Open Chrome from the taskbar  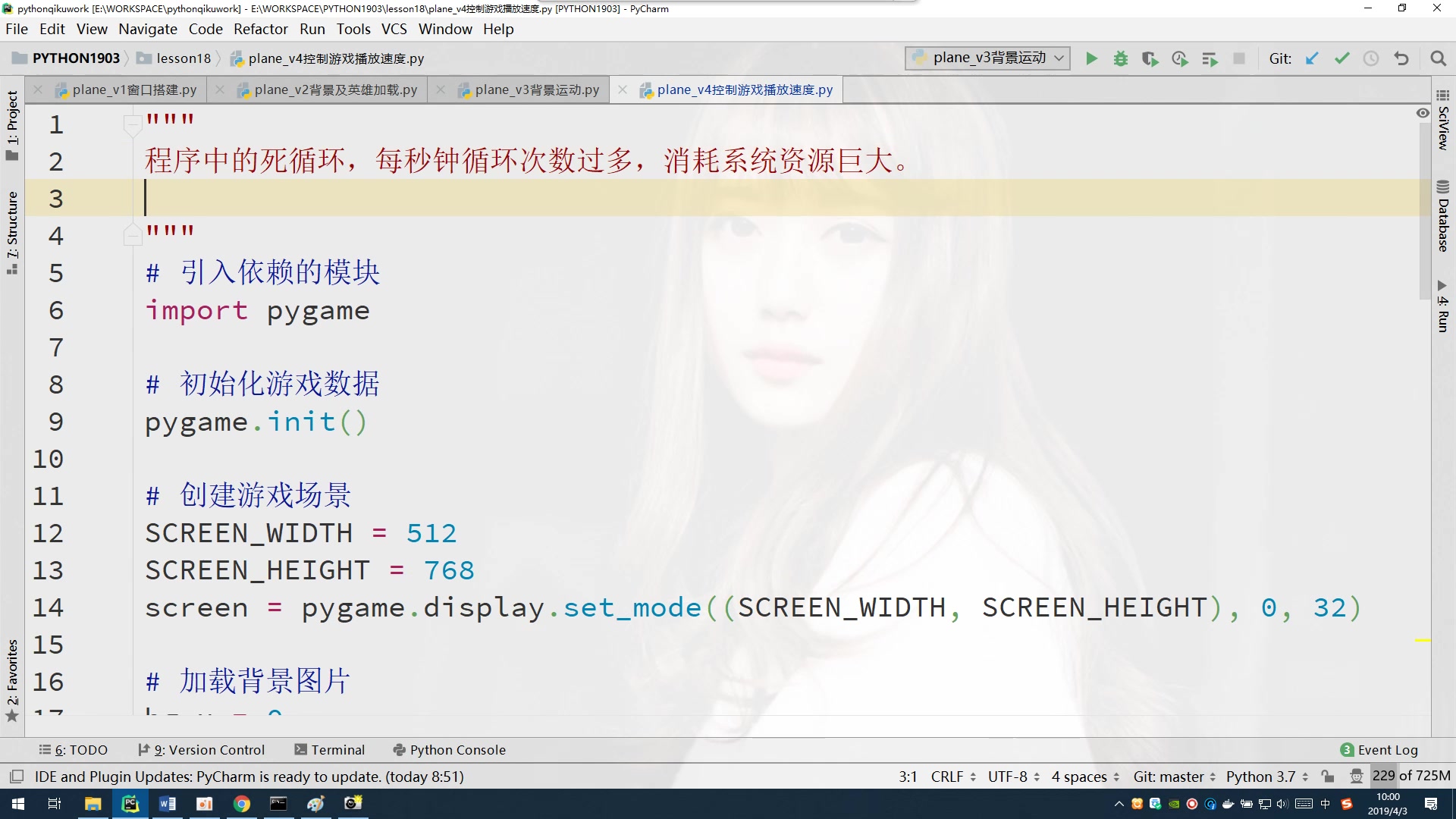point(241,804)
